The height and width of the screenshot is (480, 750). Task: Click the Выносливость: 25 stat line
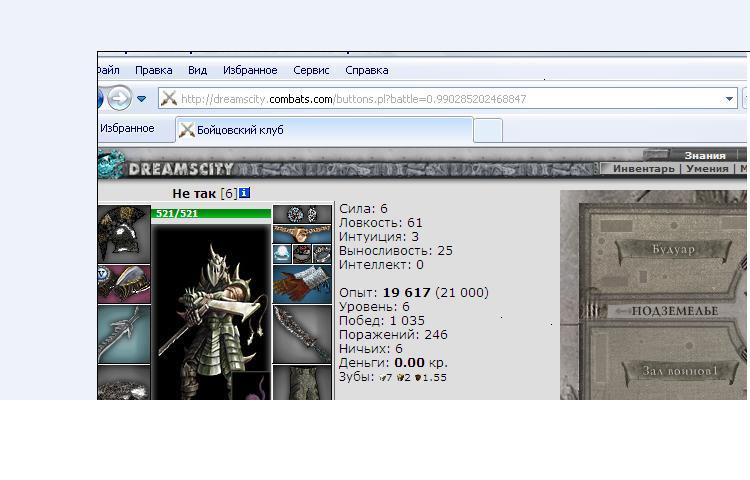tap(396, 251)
